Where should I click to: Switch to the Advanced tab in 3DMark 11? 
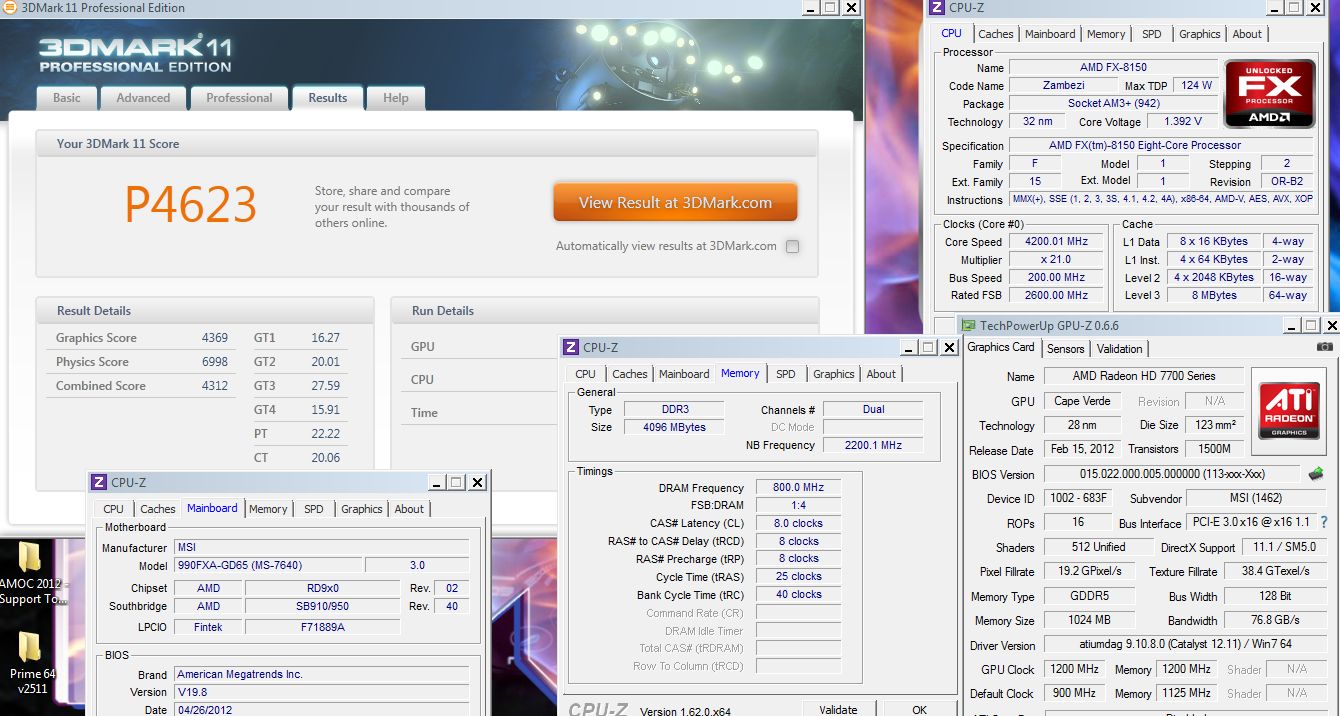[x=143, y=98]
